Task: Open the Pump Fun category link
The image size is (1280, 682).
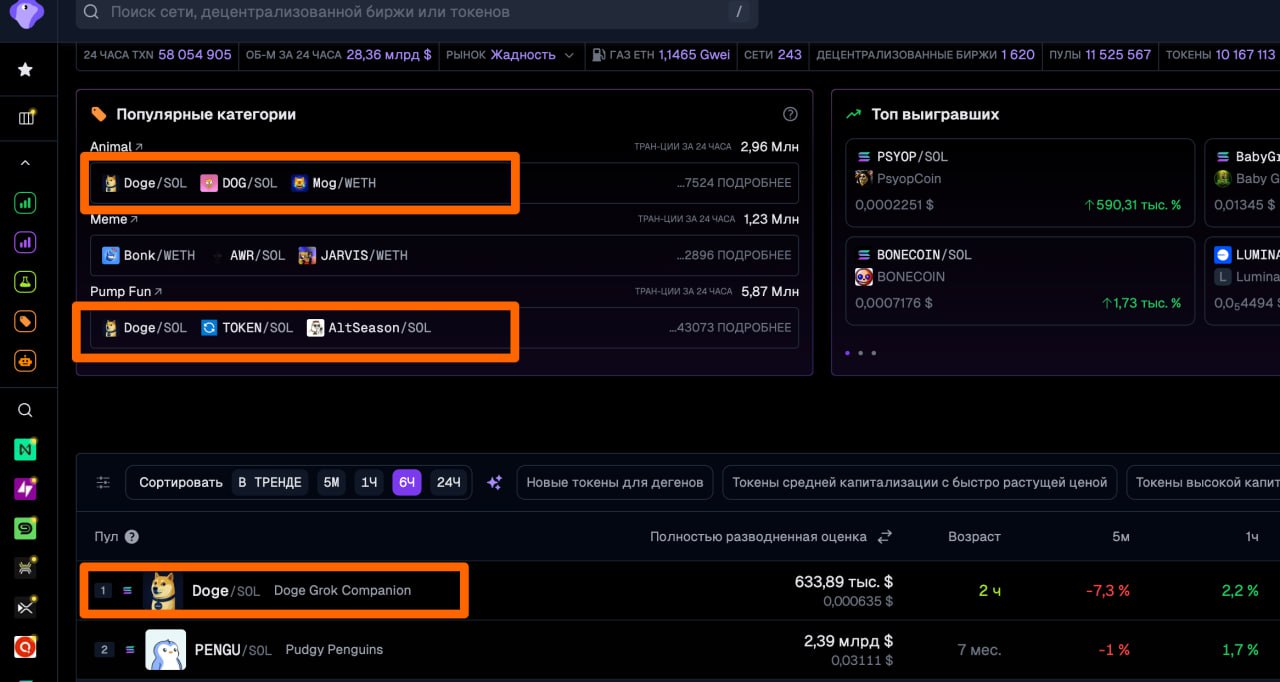Action: [x=126, y=291]
